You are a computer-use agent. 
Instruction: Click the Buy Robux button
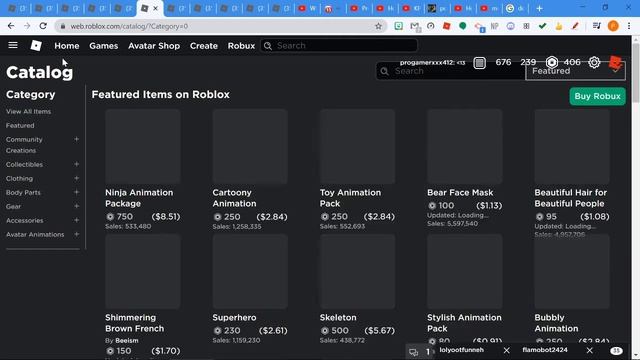click(597, 96)
